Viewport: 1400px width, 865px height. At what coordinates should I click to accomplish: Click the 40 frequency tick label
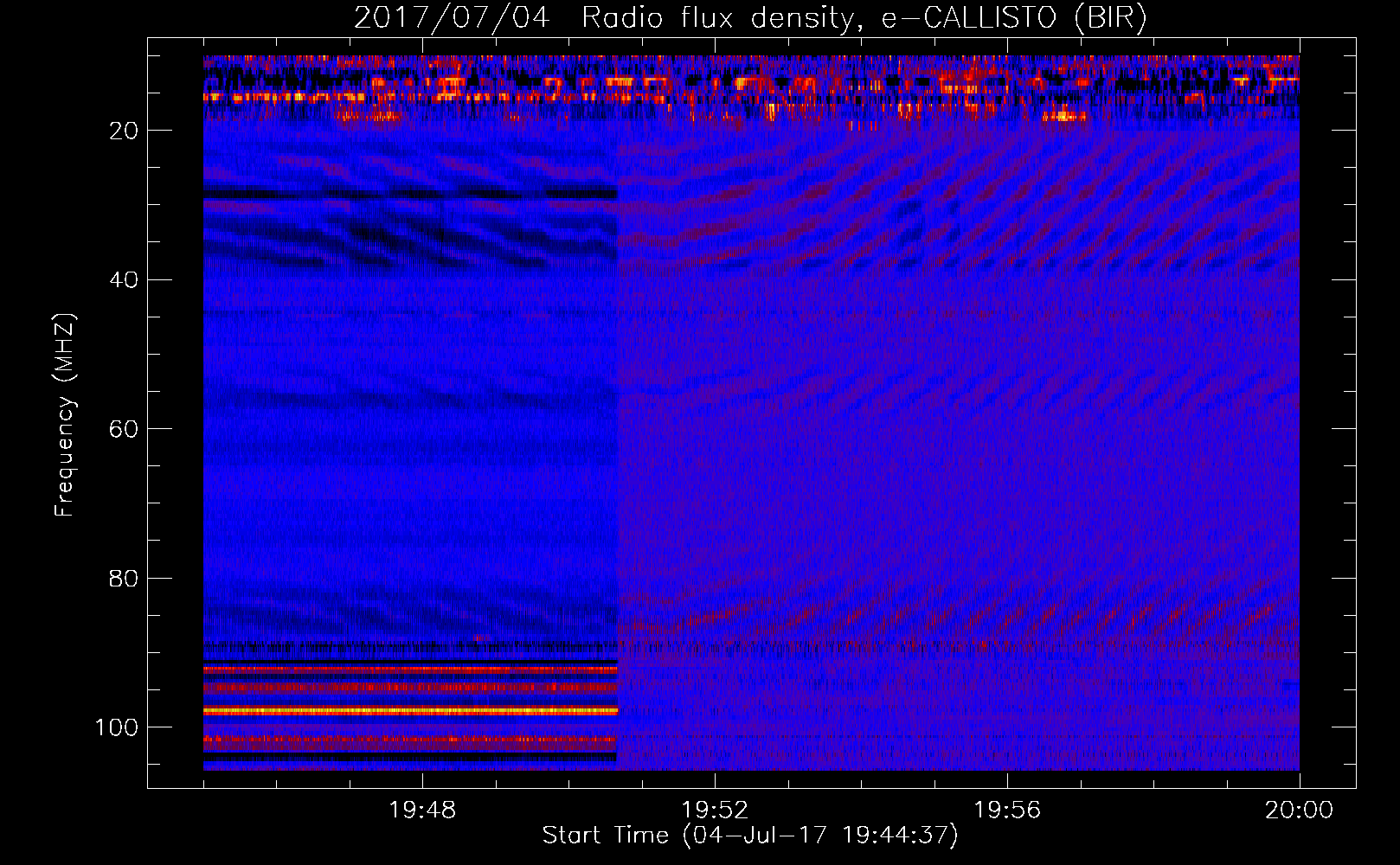(125, 280)
